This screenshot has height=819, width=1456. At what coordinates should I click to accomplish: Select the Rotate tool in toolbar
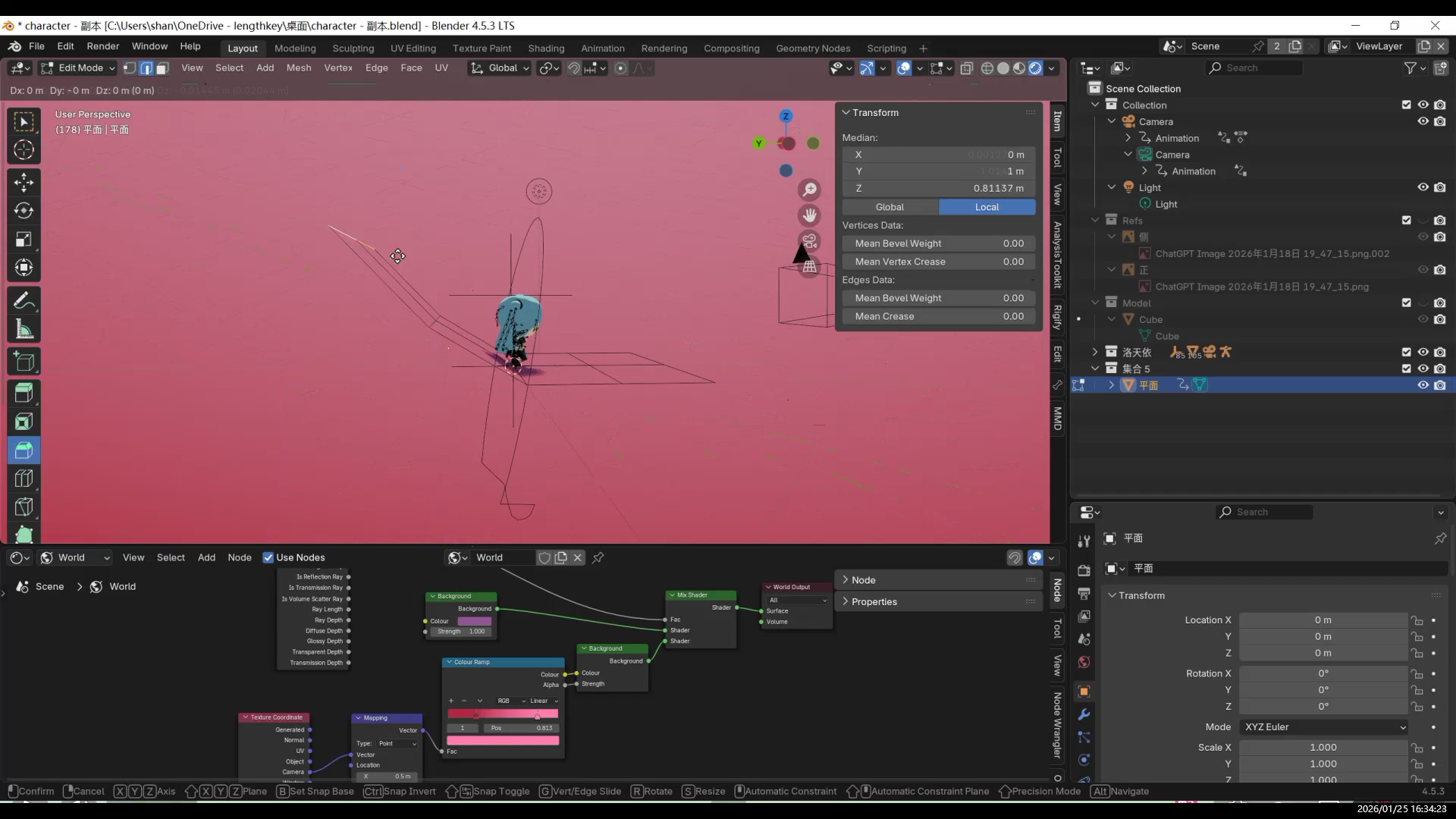click(24, 211)
